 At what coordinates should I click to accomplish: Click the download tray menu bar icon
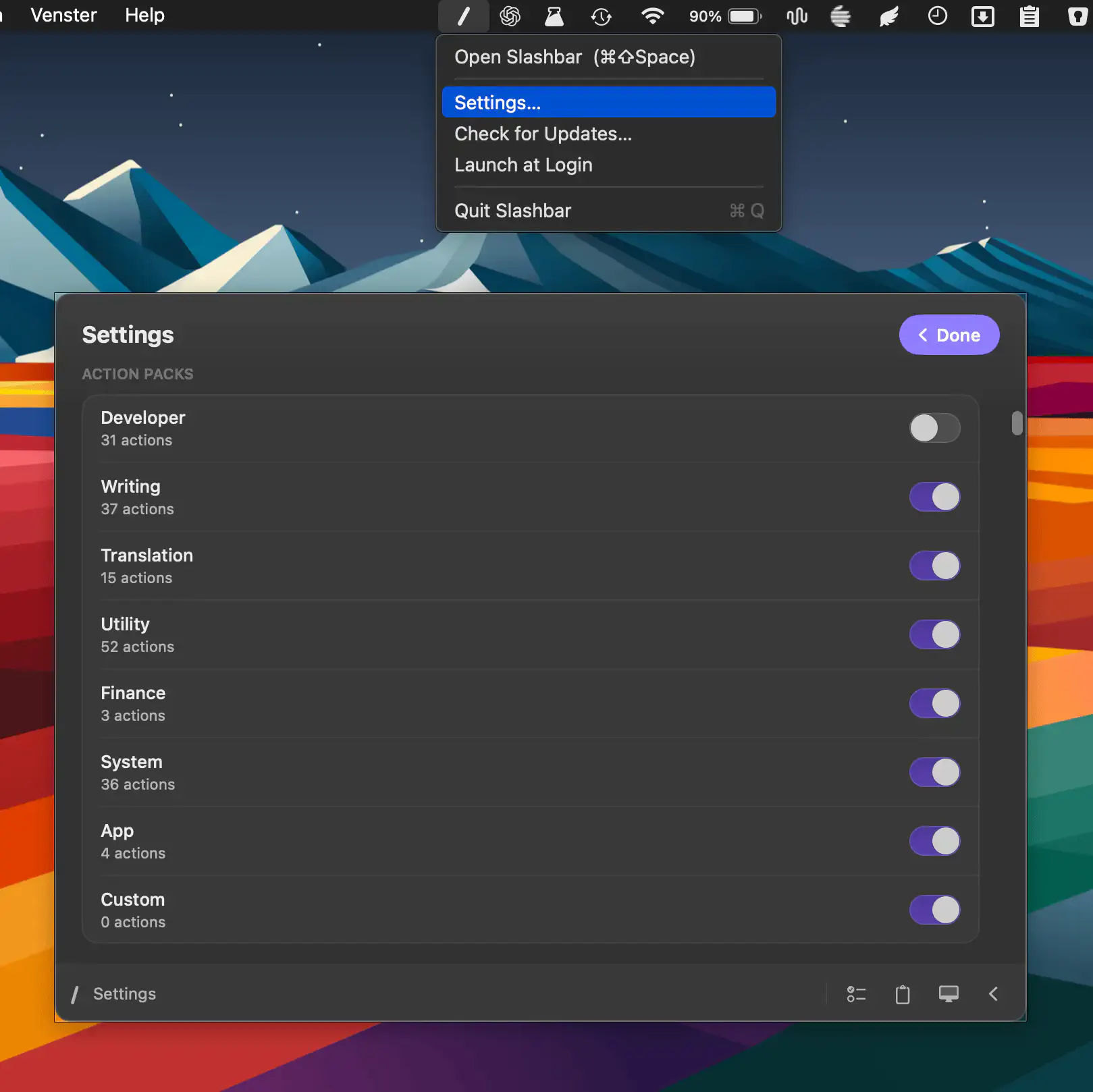point(983,16)
